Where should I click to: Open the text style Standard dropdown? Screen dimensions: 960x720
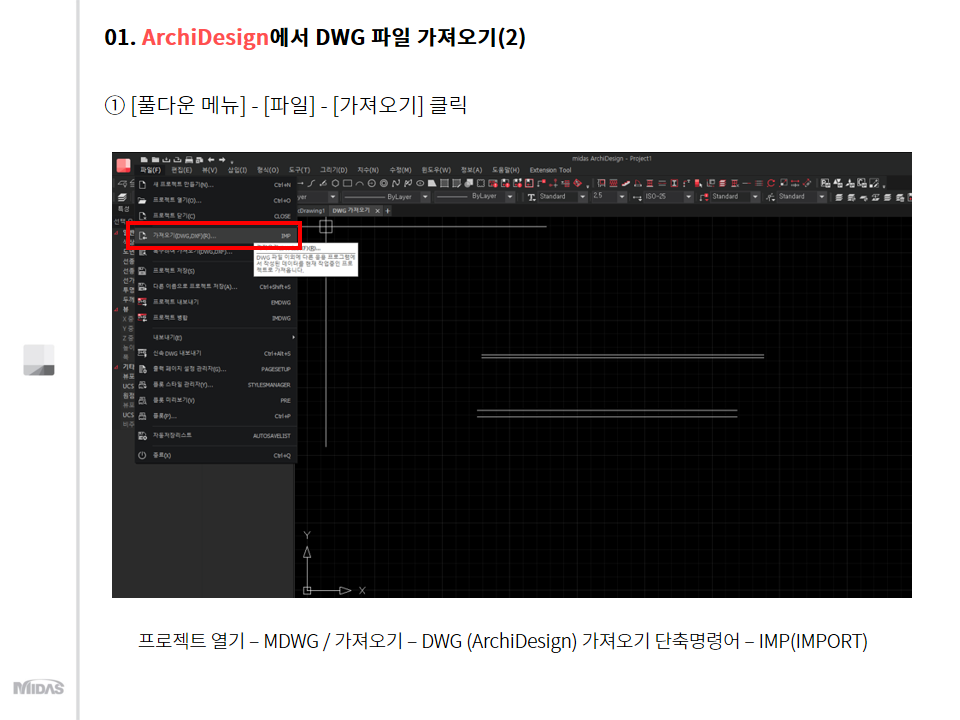(x=582, y=197)
